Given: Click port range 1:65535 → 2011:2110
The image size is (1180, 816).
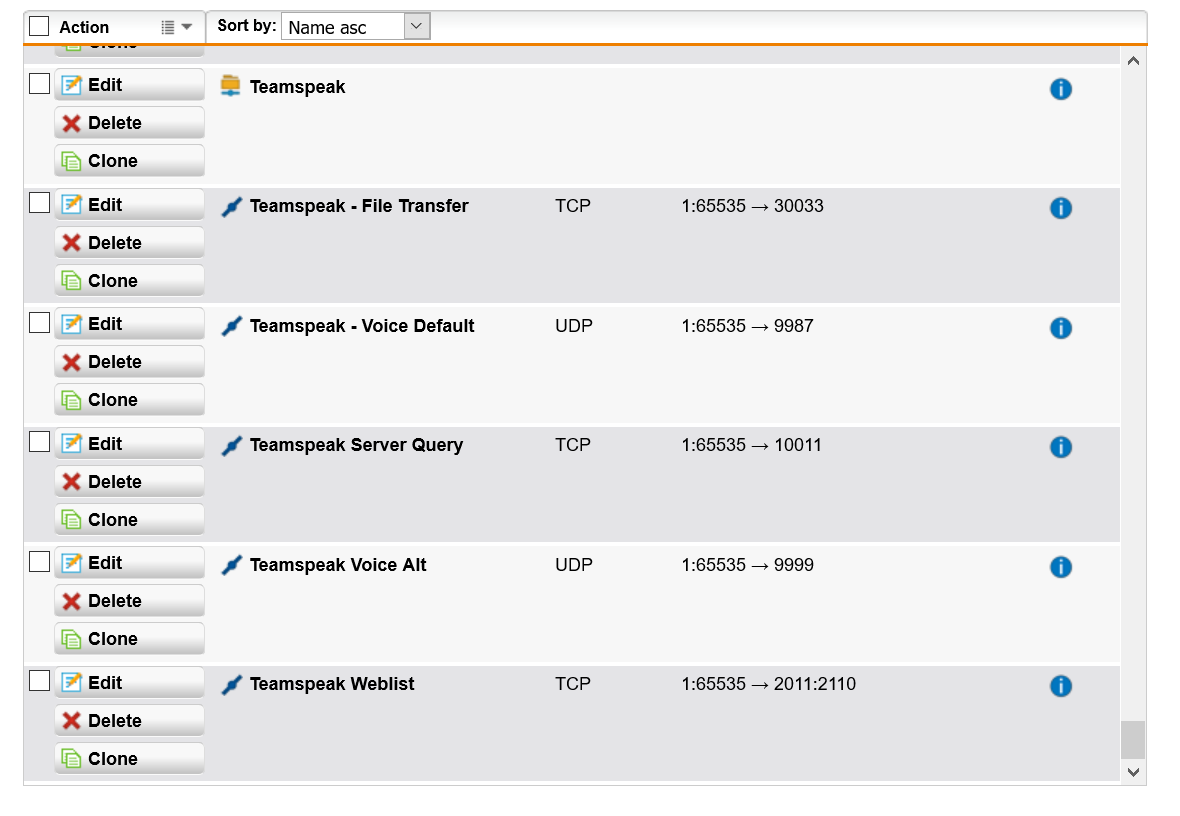Looking at the screenshot, I should (x=768, y=684).
